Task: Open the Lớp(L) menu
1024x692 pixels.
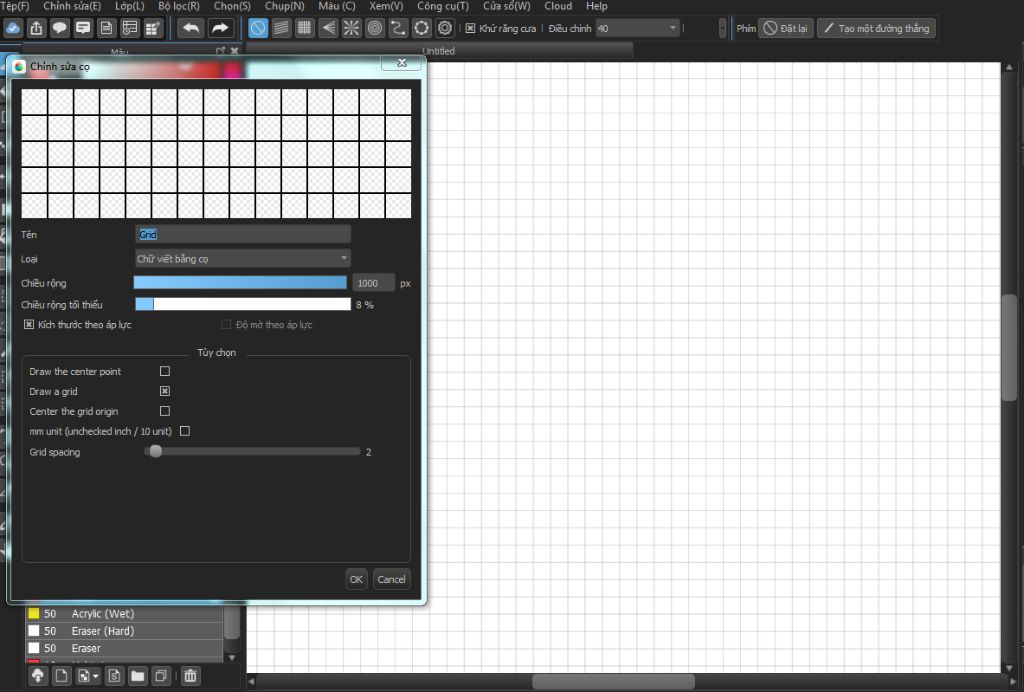Action: tap(129, 6)
